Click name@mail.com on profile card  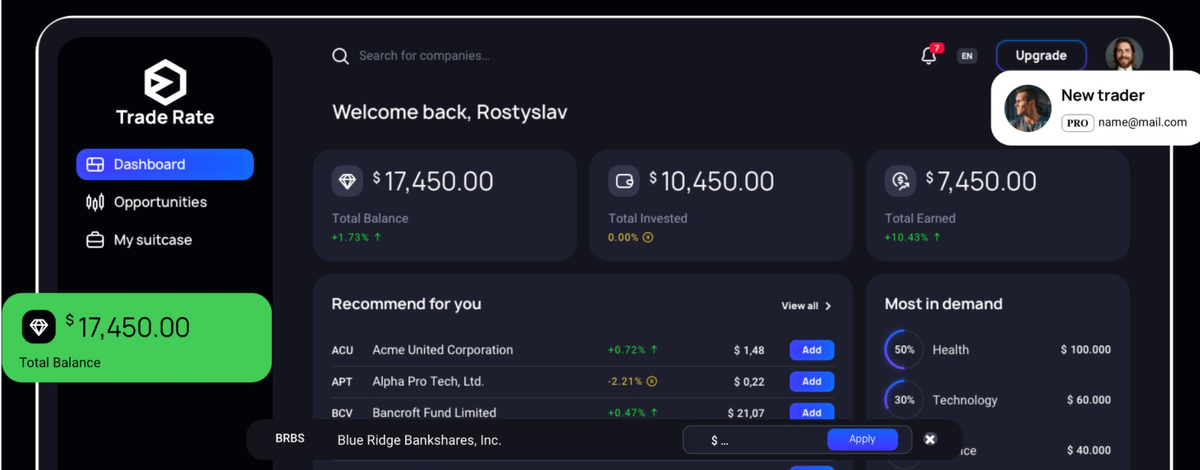[x=1142, y=123]
